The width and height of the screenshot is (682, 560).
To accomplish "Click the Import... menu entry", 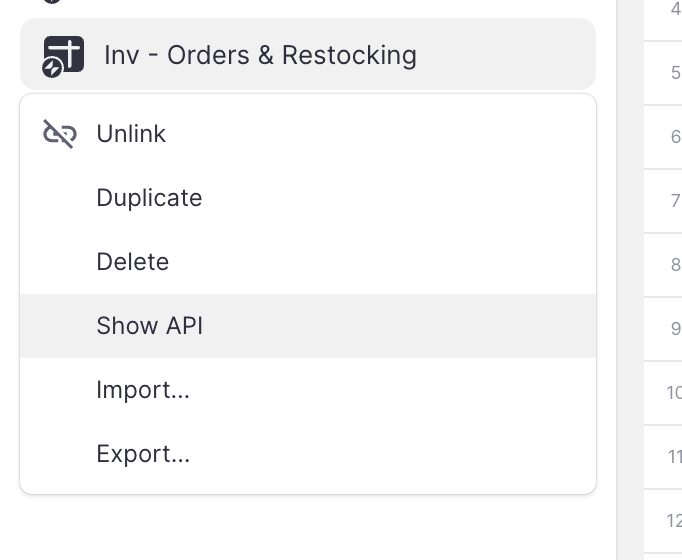I will [143, 390].
